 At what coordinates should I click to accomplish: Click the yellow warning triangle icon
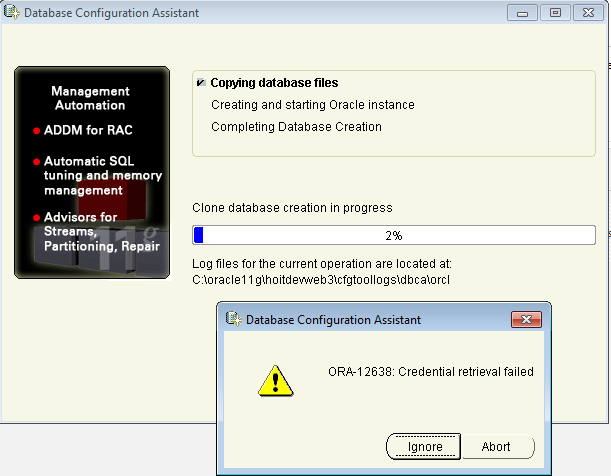click(x=275, y=381)
